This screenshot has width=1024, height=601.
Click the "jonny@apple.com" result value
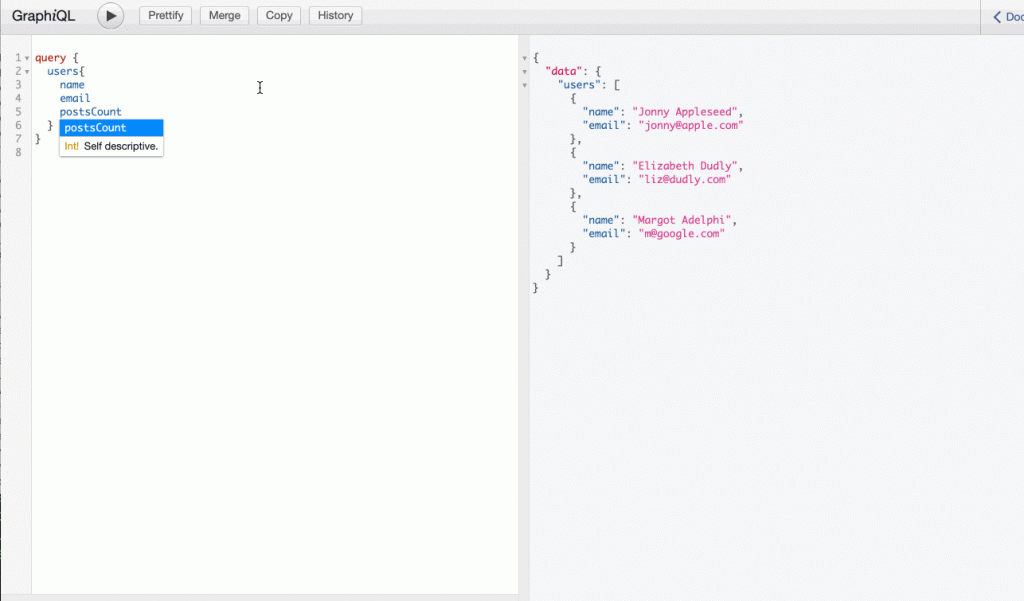(x=691, y=125)
